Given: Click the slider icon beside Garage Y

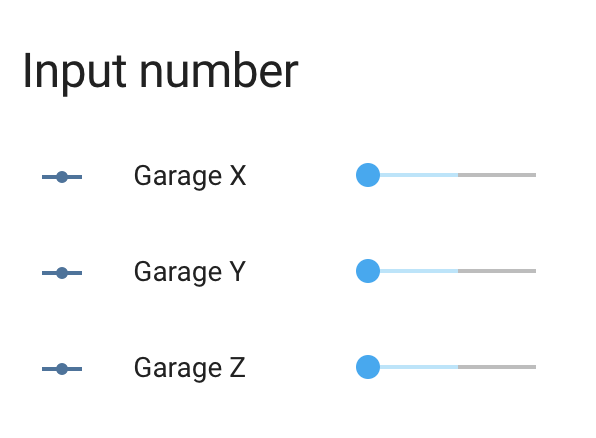Looking at the screenshot, I should (62, 273).
